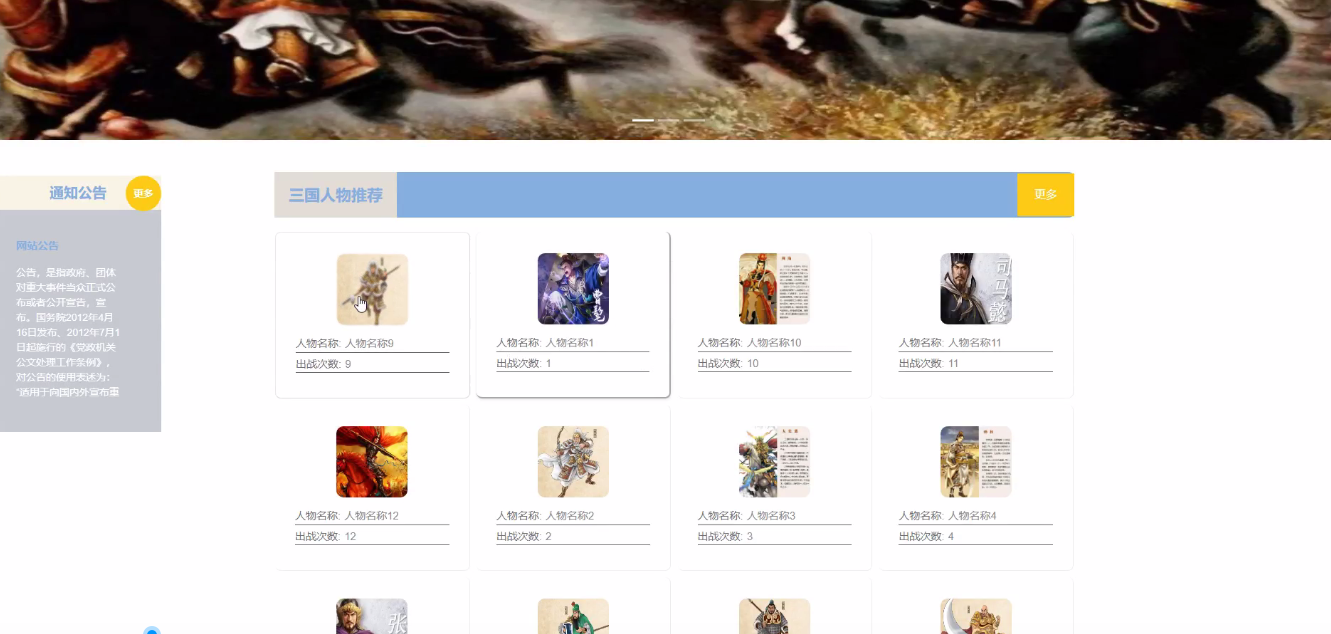Click the text 人物名称: 人物名称3

(747, 516)
